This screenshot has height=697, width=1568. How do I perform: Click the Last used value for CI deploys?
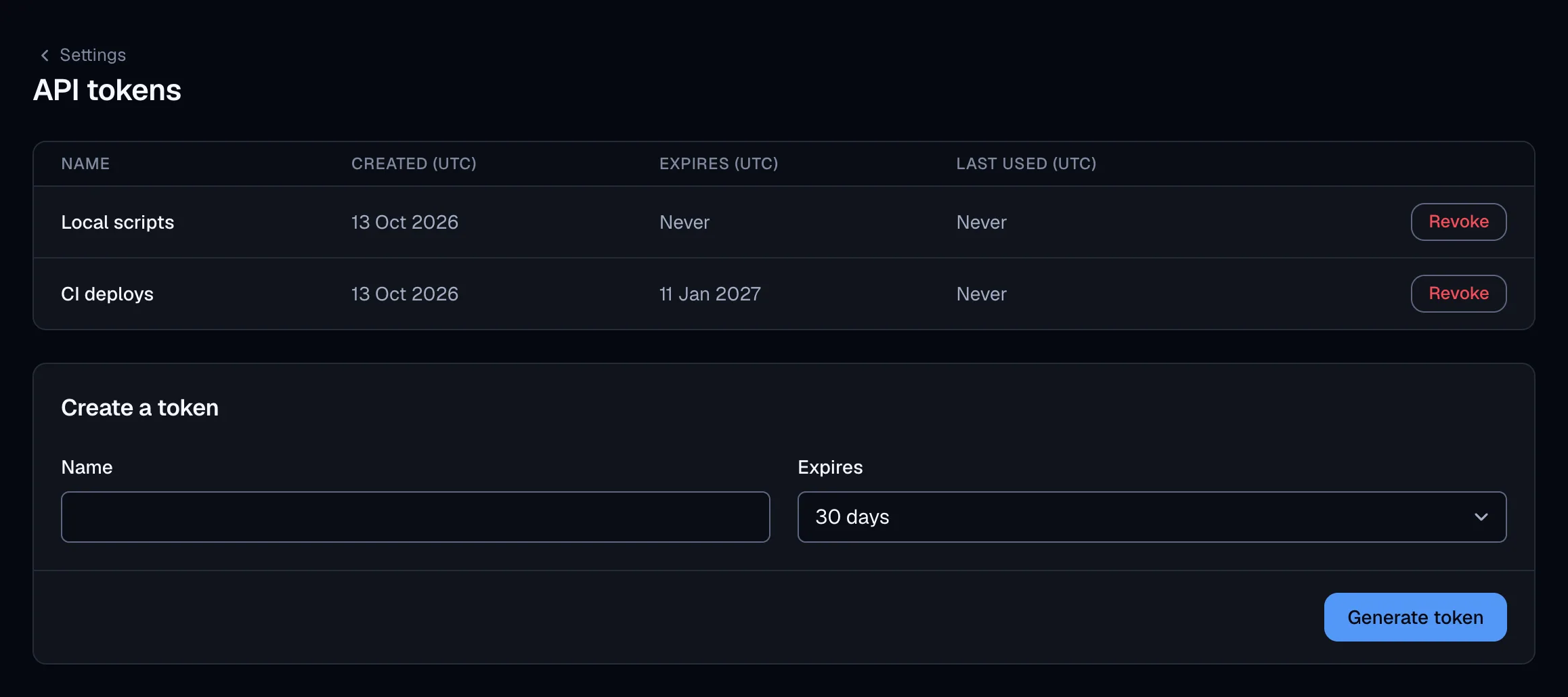[981, 294]
